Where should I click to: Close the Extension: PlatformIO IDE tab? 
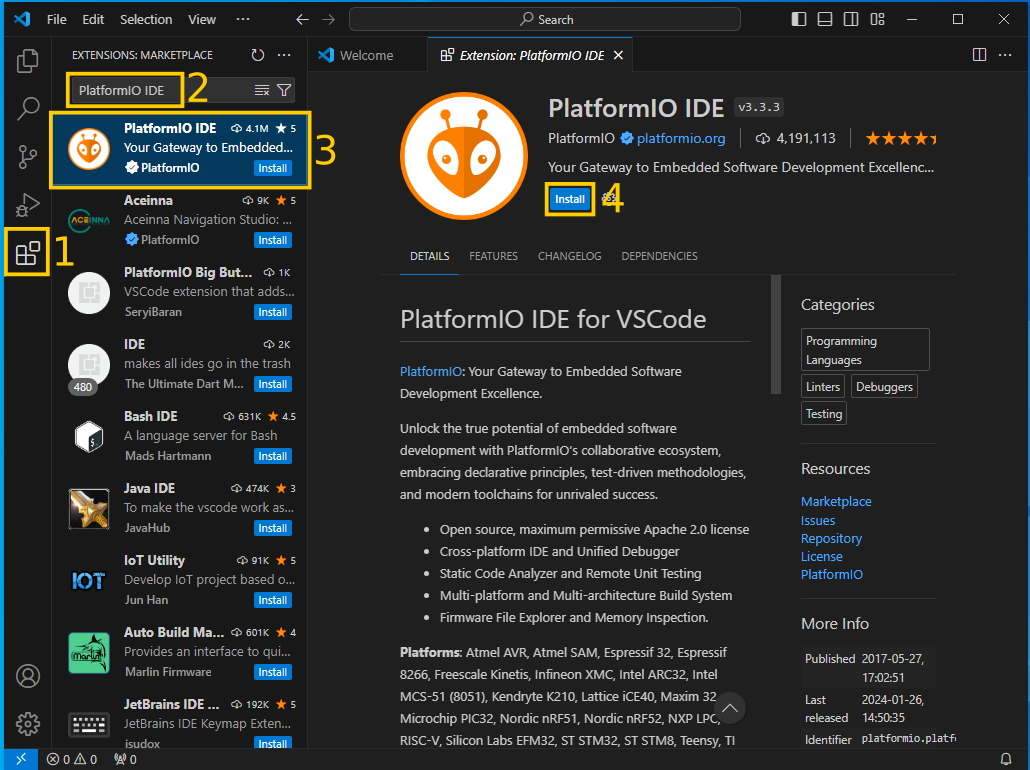click(618, 55)
